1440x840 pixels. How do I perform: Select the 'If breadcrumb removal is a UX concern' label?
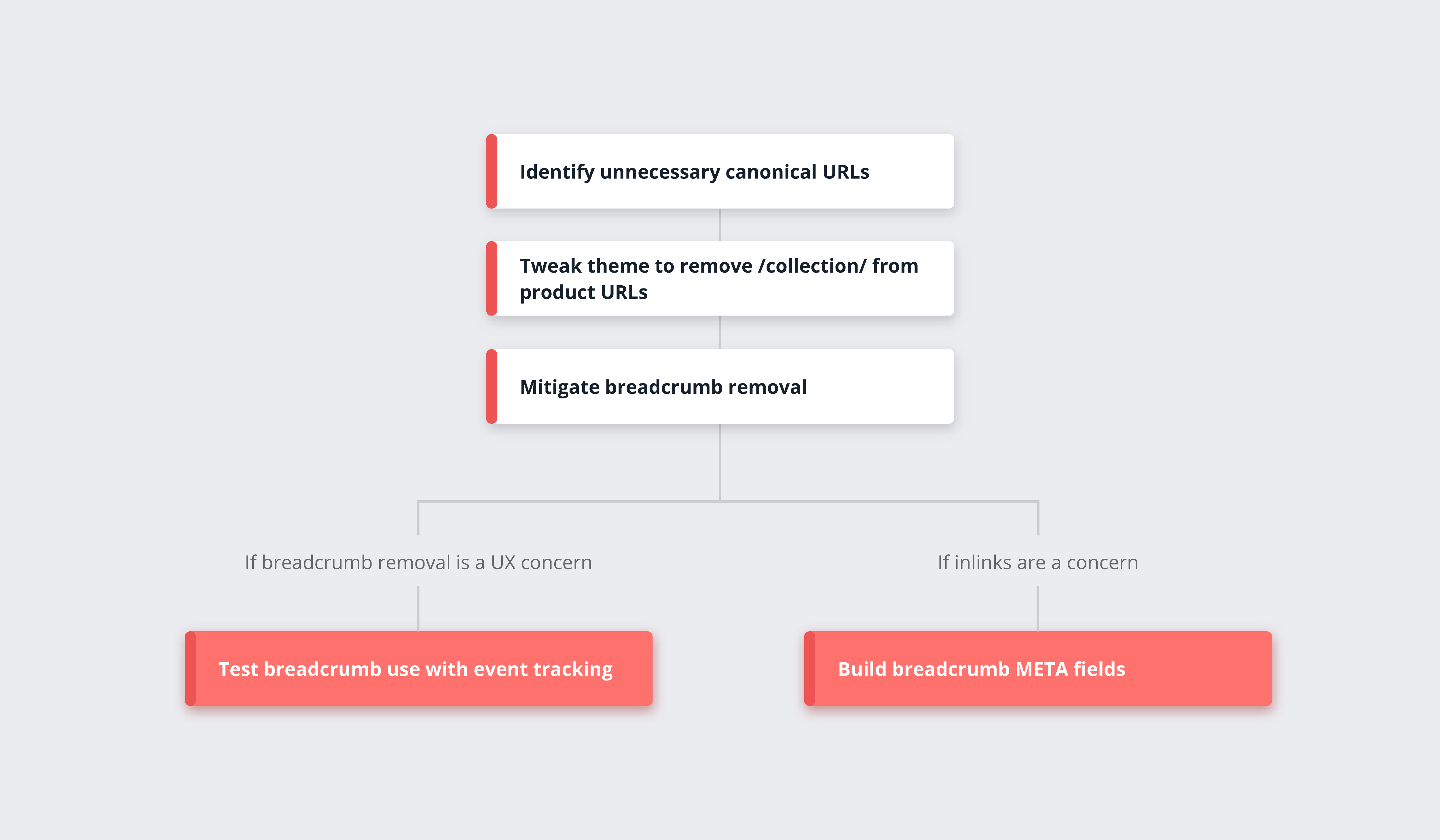418,562
